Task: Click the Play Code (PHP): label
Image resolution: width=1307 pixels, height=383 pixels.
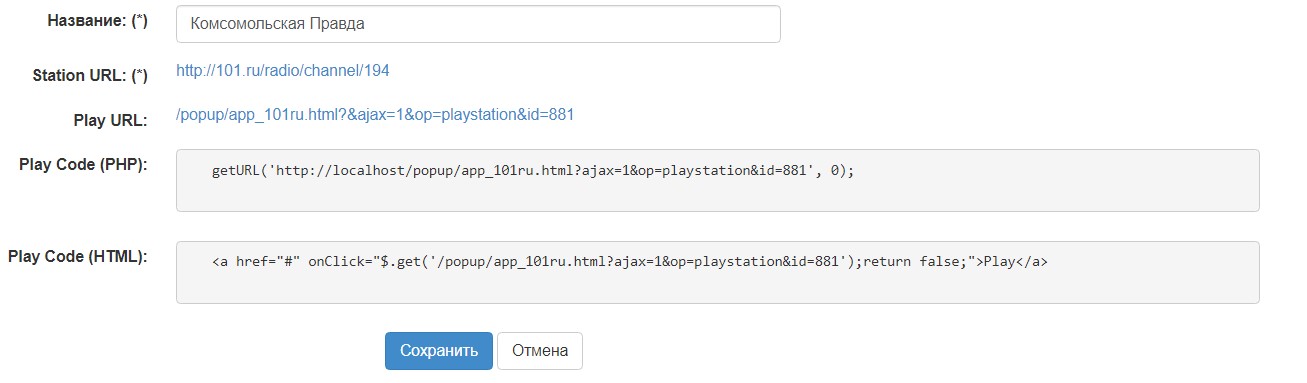Action: click(84, 165)
